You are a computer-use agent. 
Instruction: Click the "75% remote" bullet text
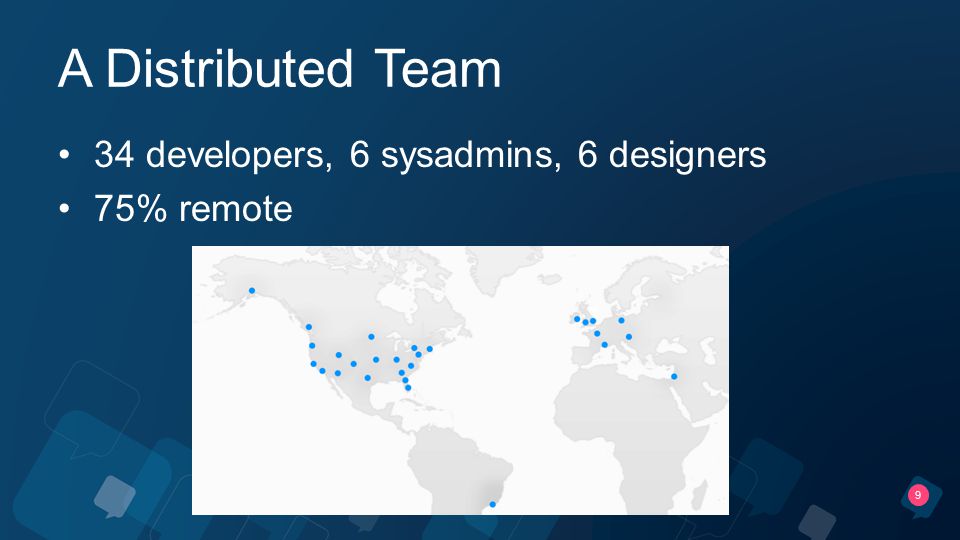193,208
